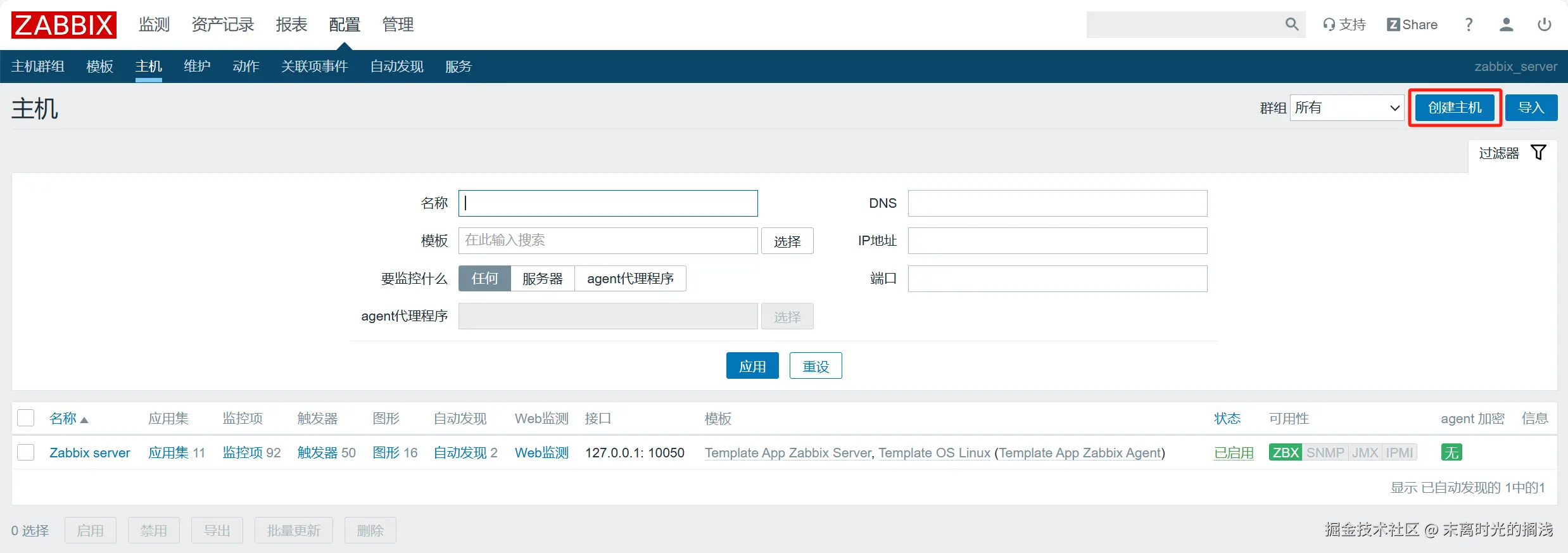1568x553 pixels.
Task: Open Web监测 link in host row
Action: [541, 452]
